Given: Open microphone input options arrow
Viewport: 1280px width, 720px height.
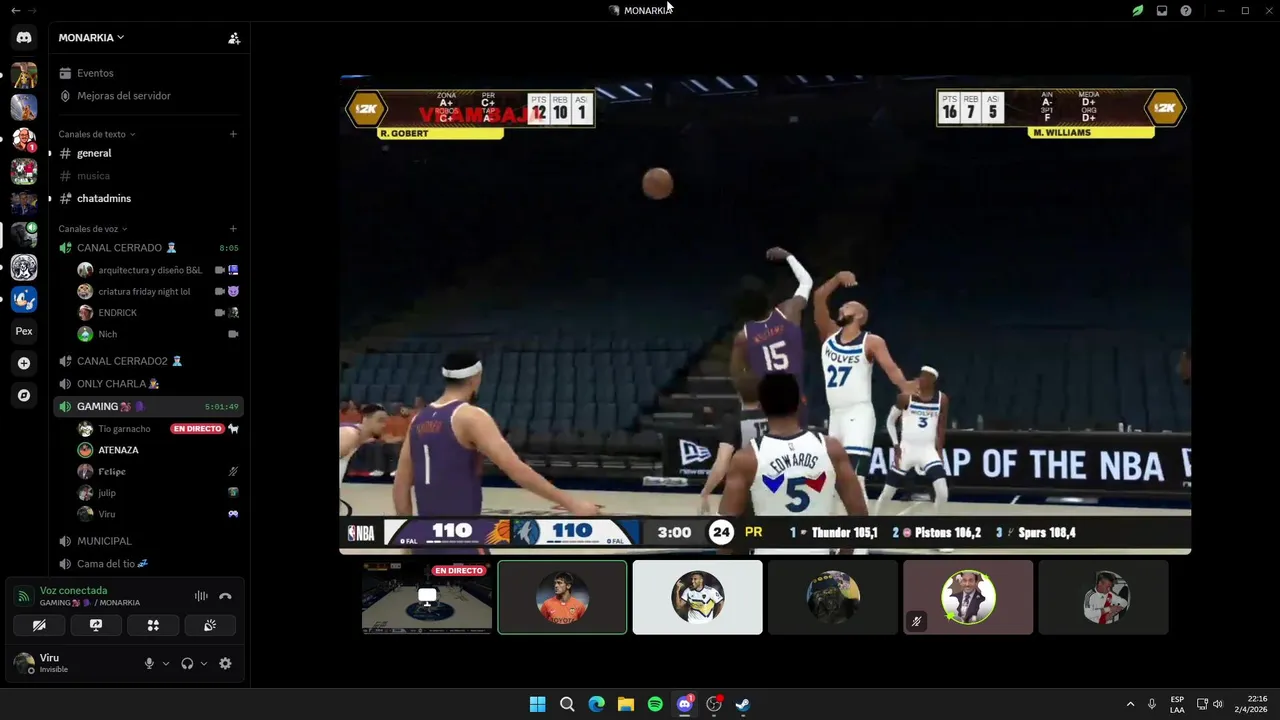Looking at the screenshot, I should (166, 663).
